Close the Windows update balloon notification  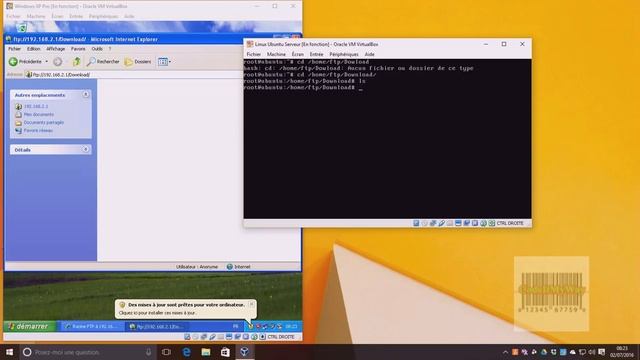click(x=251, y=304)
